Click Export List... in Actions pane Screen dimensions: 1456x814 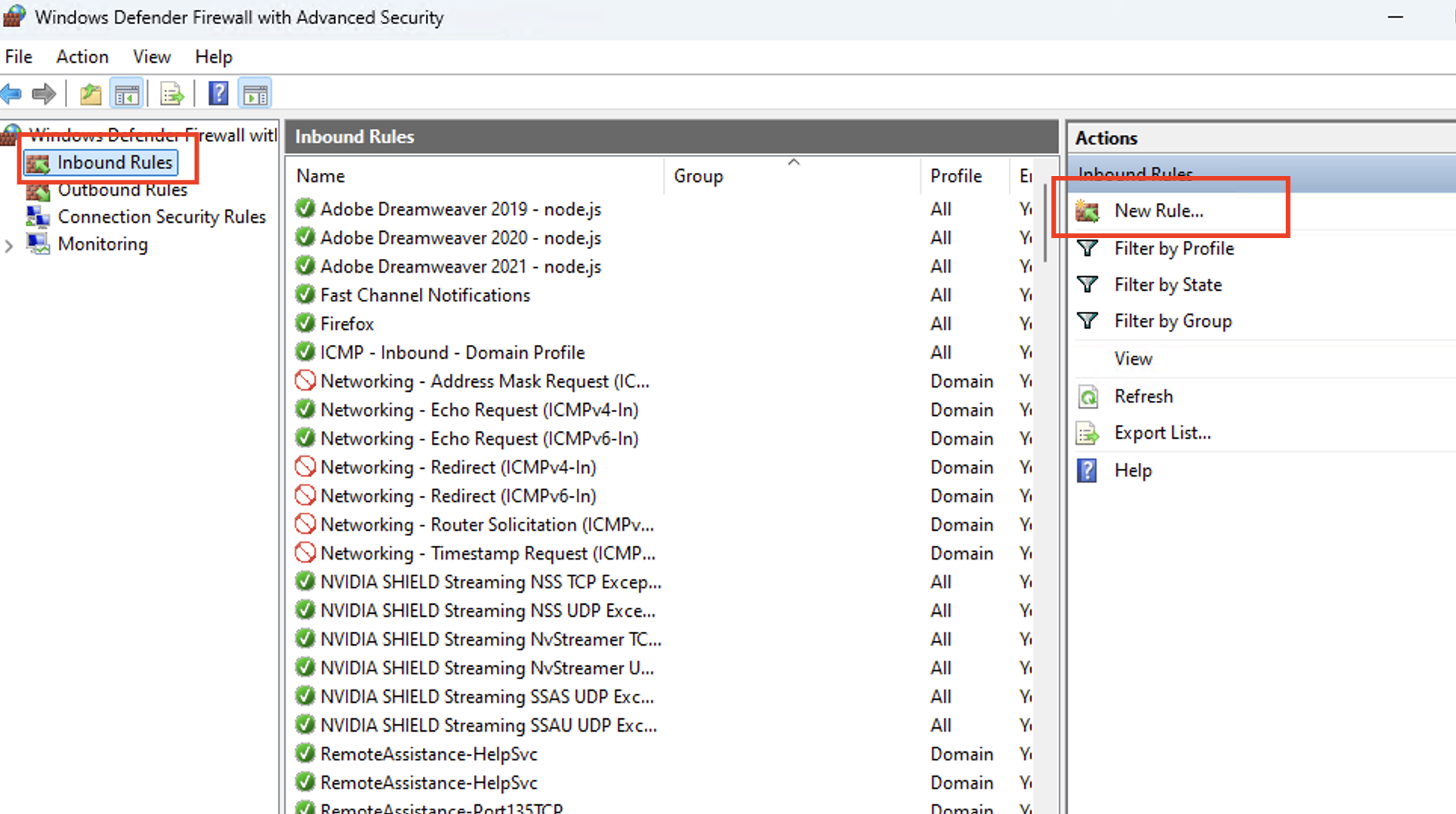pos(1162,433)
